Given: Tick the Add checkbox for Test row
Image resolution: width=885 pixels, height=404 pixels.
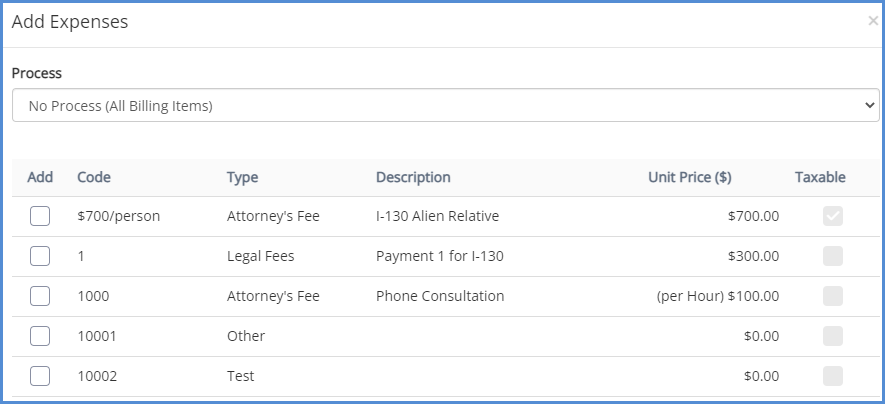Looking at the screenshot, I should (x=40, y=376).
